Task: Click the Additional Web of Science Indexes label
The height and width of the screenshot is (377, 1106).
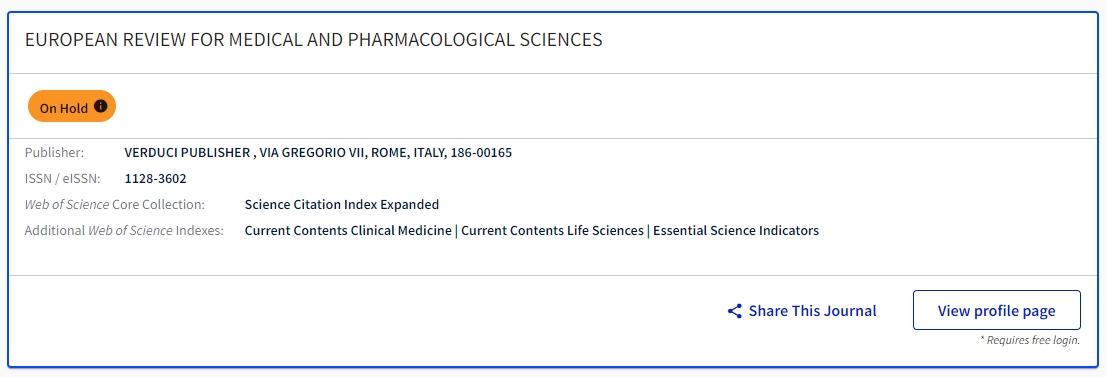Action: (124, 230)
